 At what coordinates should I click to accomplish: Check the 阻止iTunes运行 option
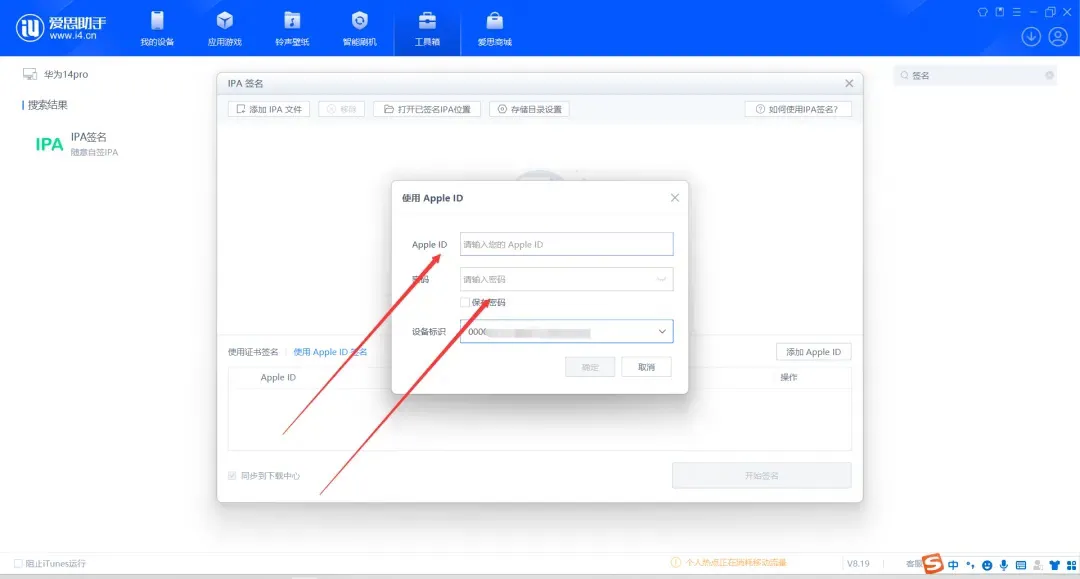pos(18,563)
